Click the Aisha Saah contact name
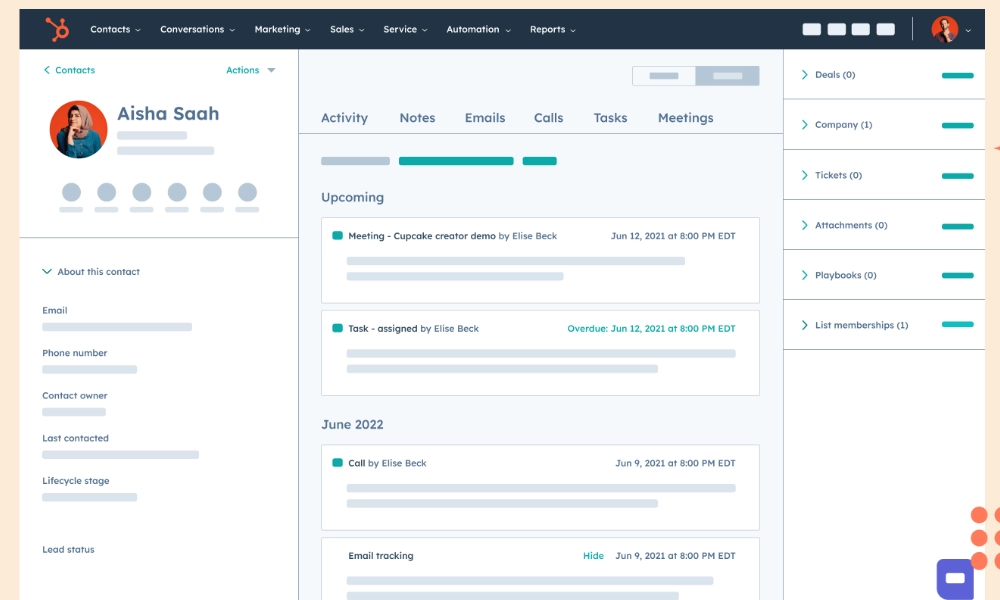 pyautogui.click(x=168, y=113)
